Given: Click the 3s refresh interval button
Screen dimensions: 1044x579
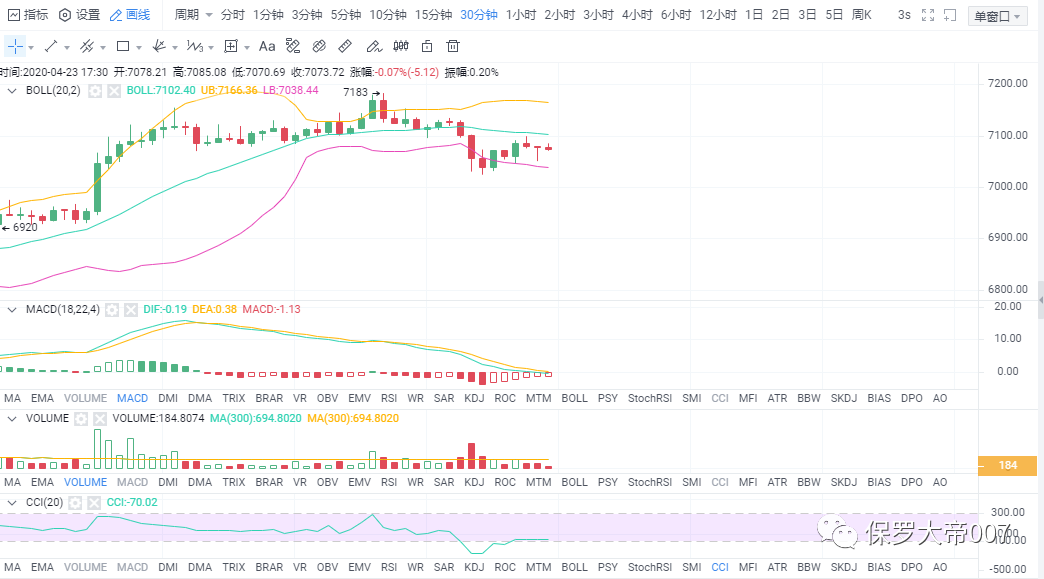Looking at the screenshot, I should click(x=904, y=15).
